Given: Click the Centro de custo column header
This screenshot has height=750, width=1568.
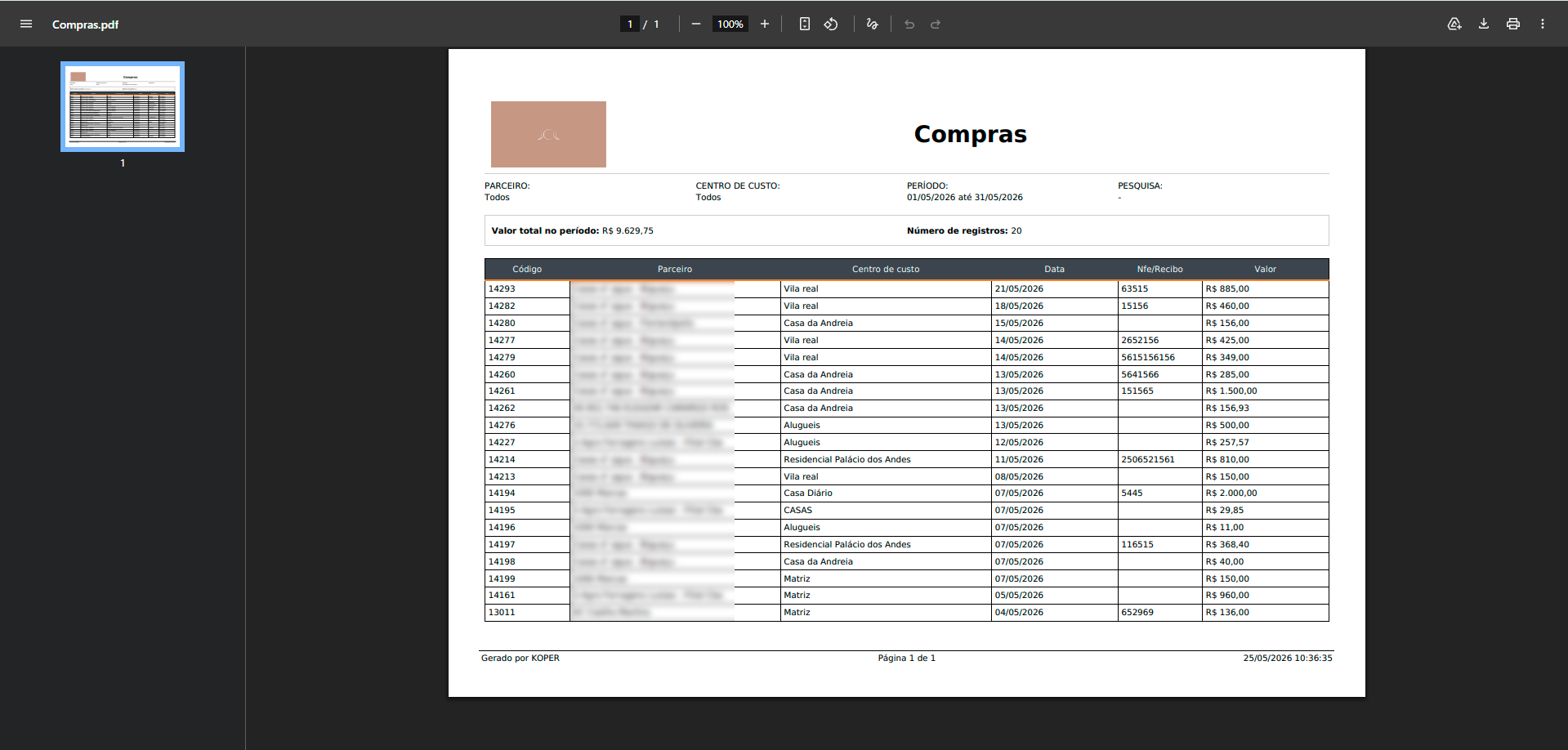Looking at the screenshot, I should click(886, 270).
